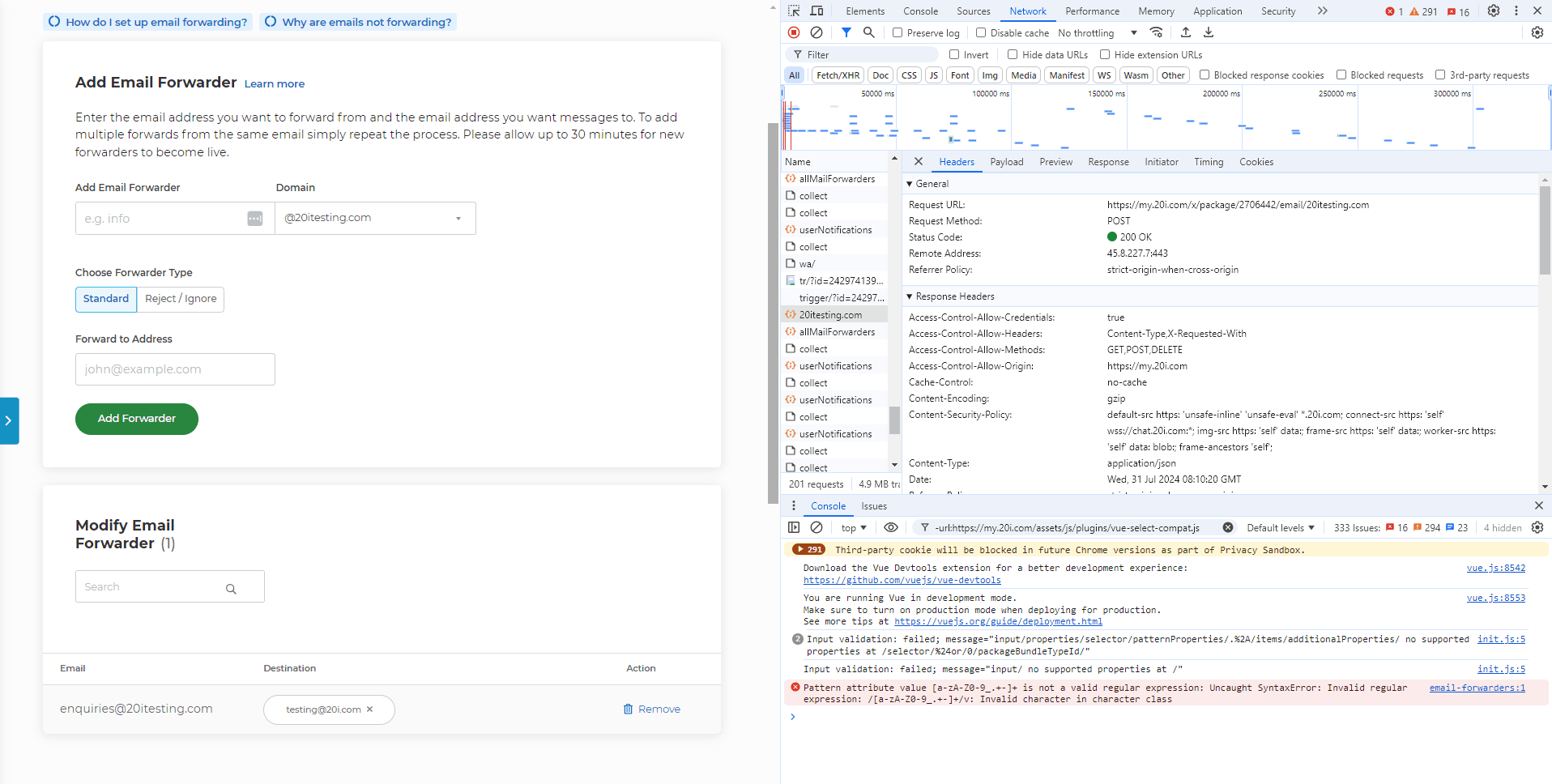Expand the 291 grouped warning message
Viewport: 1552px width, 784px height.
(x=808, y=549)
